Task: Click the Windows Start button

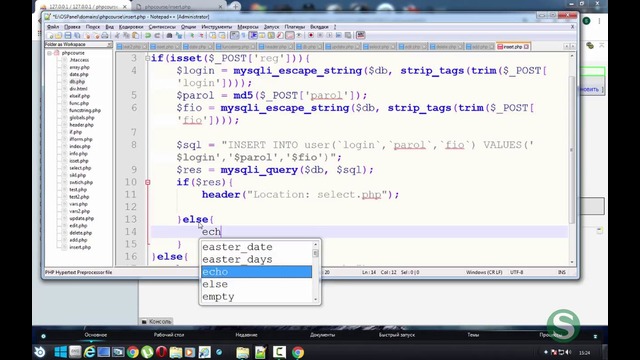Action: 60,352
